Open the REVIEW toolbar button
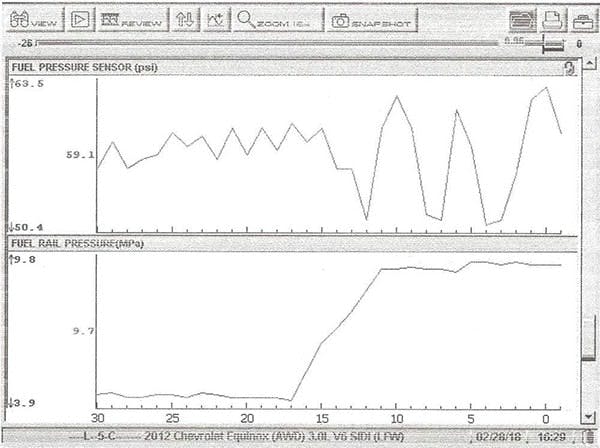Image resolution: width=600 pixels, height=448 pixels. tap(133, 20)
